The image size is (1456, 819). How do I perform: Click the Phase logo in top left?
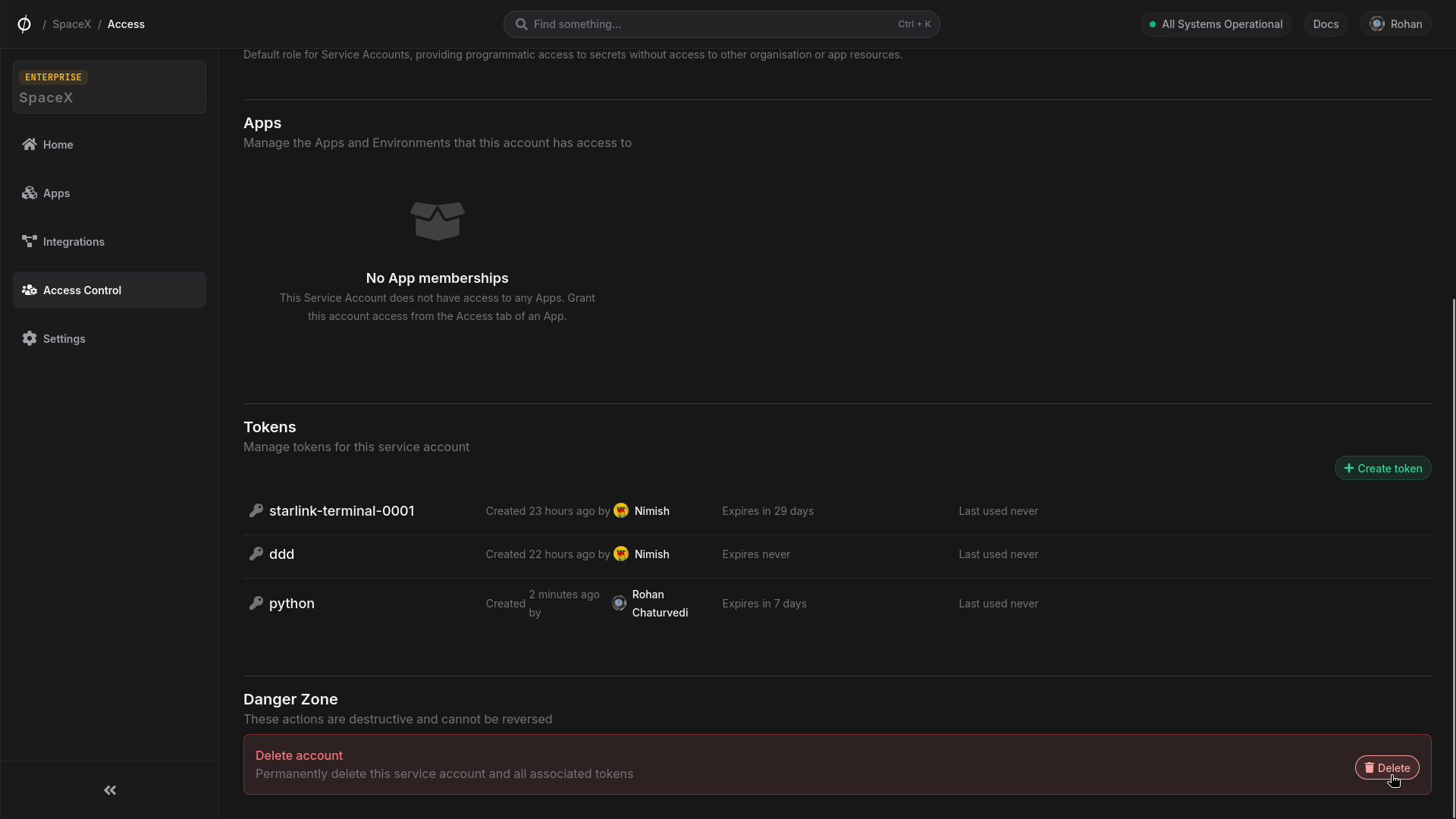[x=24, y=24]
